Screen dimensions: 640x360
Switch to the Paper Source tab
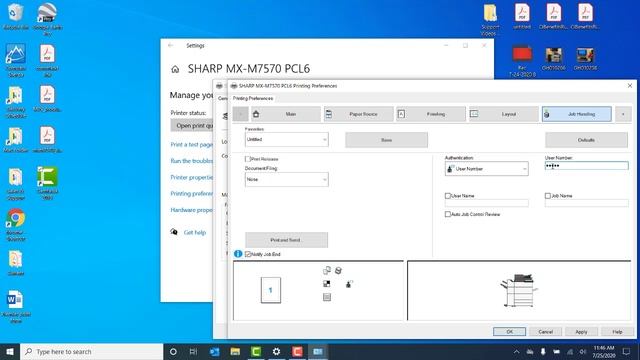(x=359, y=114)
